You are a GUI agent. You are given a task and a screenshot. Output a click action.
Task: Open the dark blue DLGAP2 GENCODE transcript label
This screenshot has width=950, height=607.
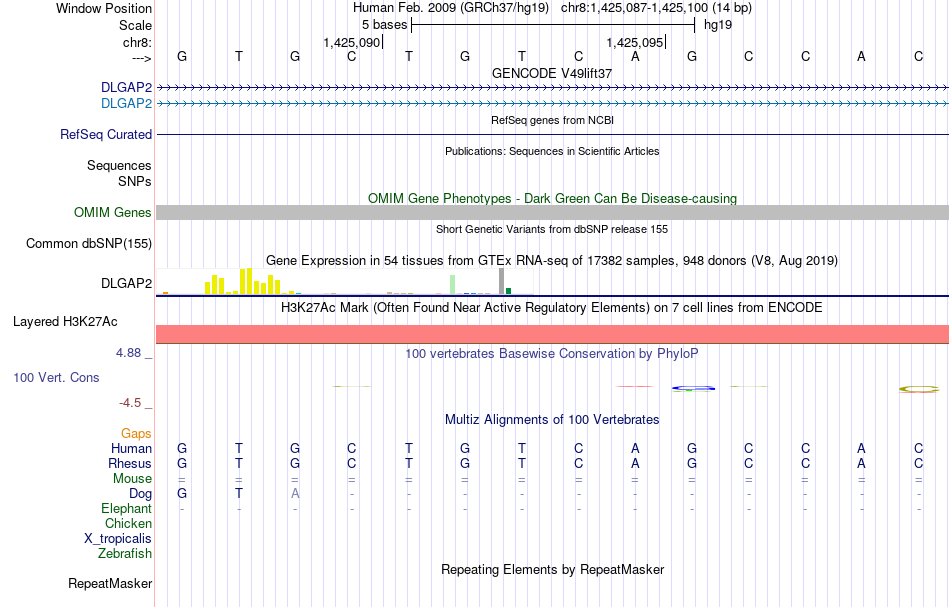point(127,88)
